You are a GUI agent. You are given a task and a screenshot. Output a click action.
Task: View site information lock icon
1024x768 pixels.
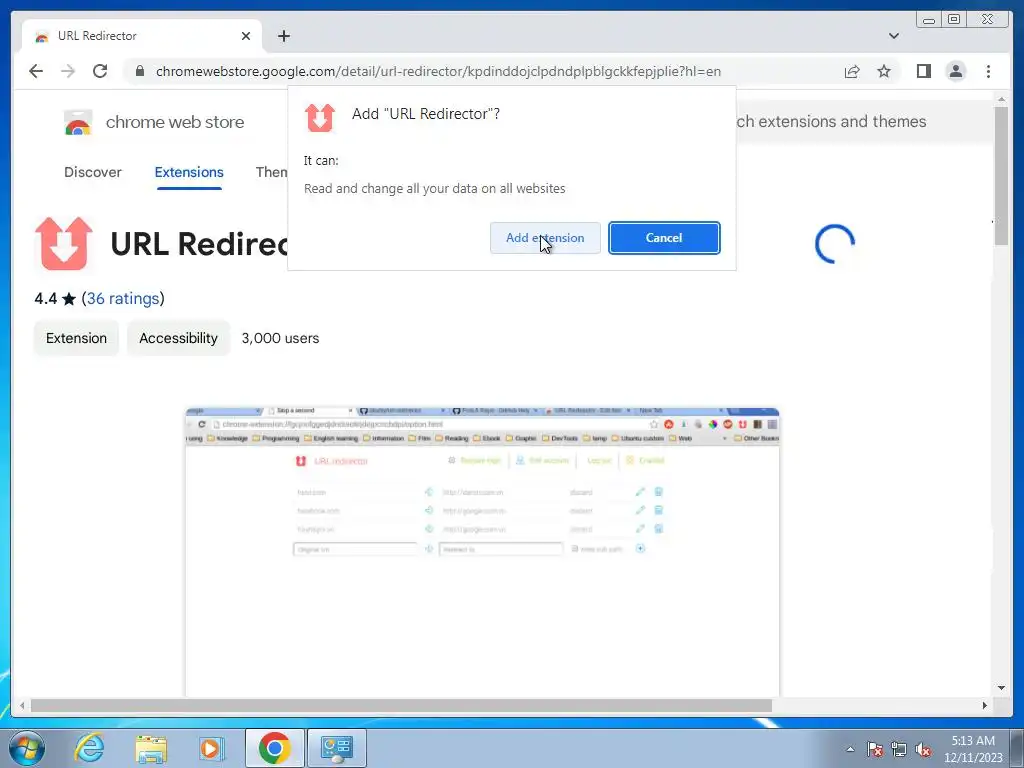tap(140, 71)
